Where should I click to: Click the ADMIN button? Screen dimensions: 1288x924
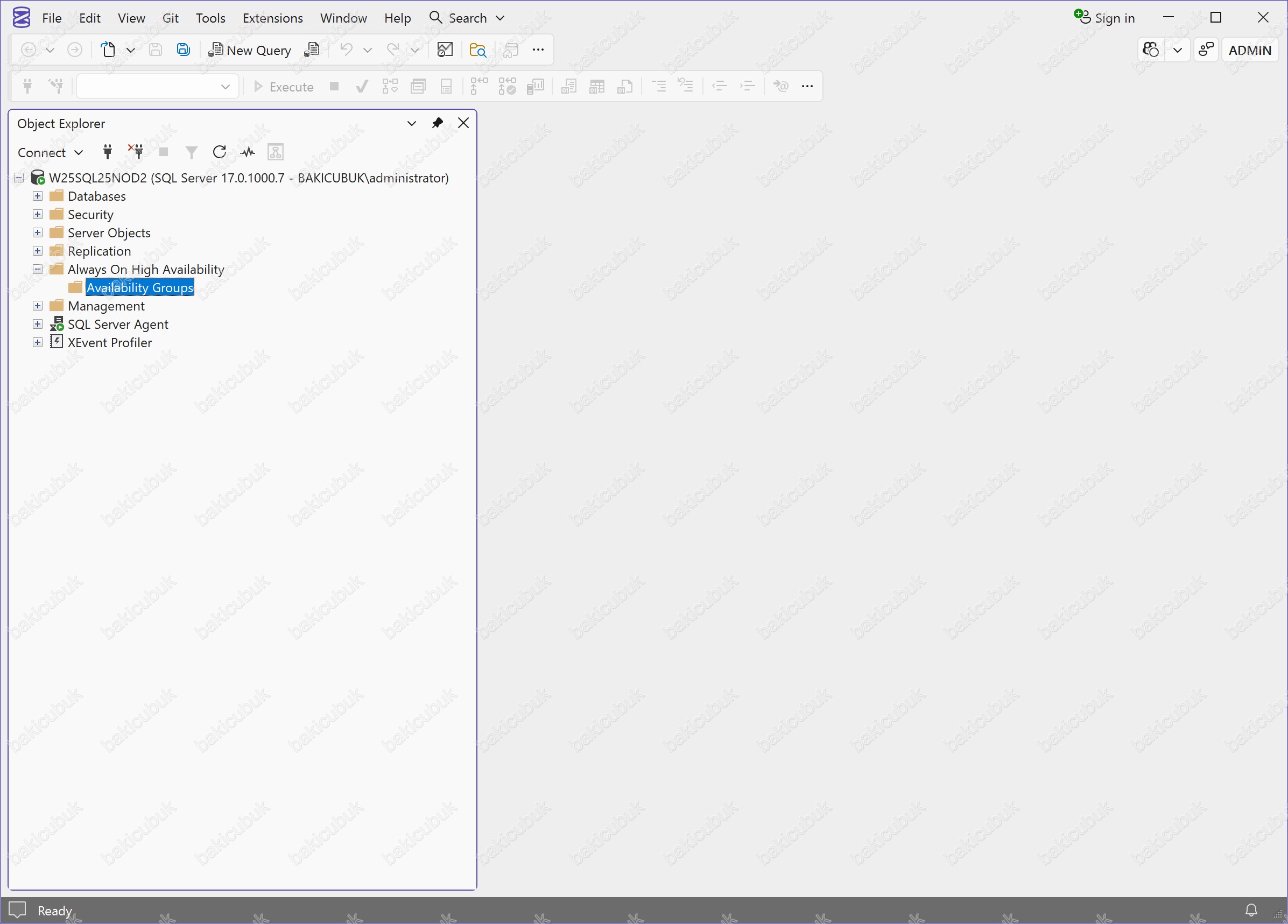coord(1249,50)
